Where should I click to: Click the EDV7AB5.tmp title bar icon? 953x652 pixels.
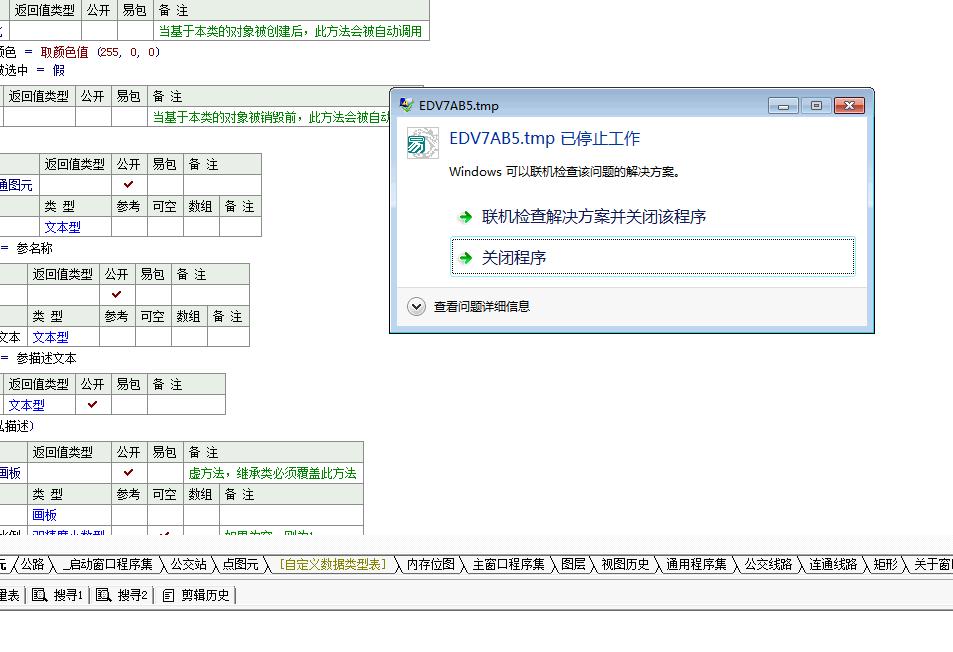(x=407, y=105)
